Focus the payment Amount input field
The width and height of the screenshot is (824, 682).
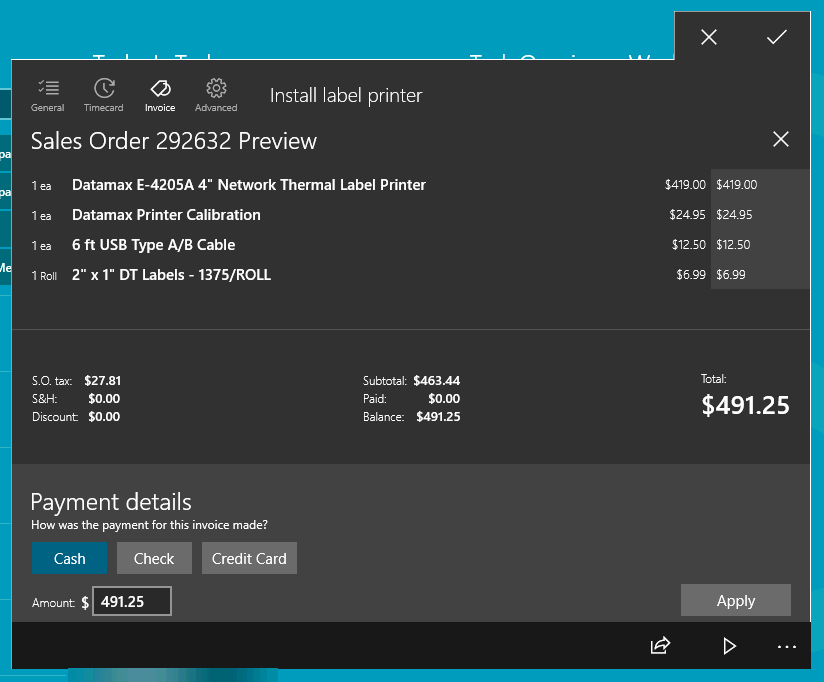pos(132,601)
